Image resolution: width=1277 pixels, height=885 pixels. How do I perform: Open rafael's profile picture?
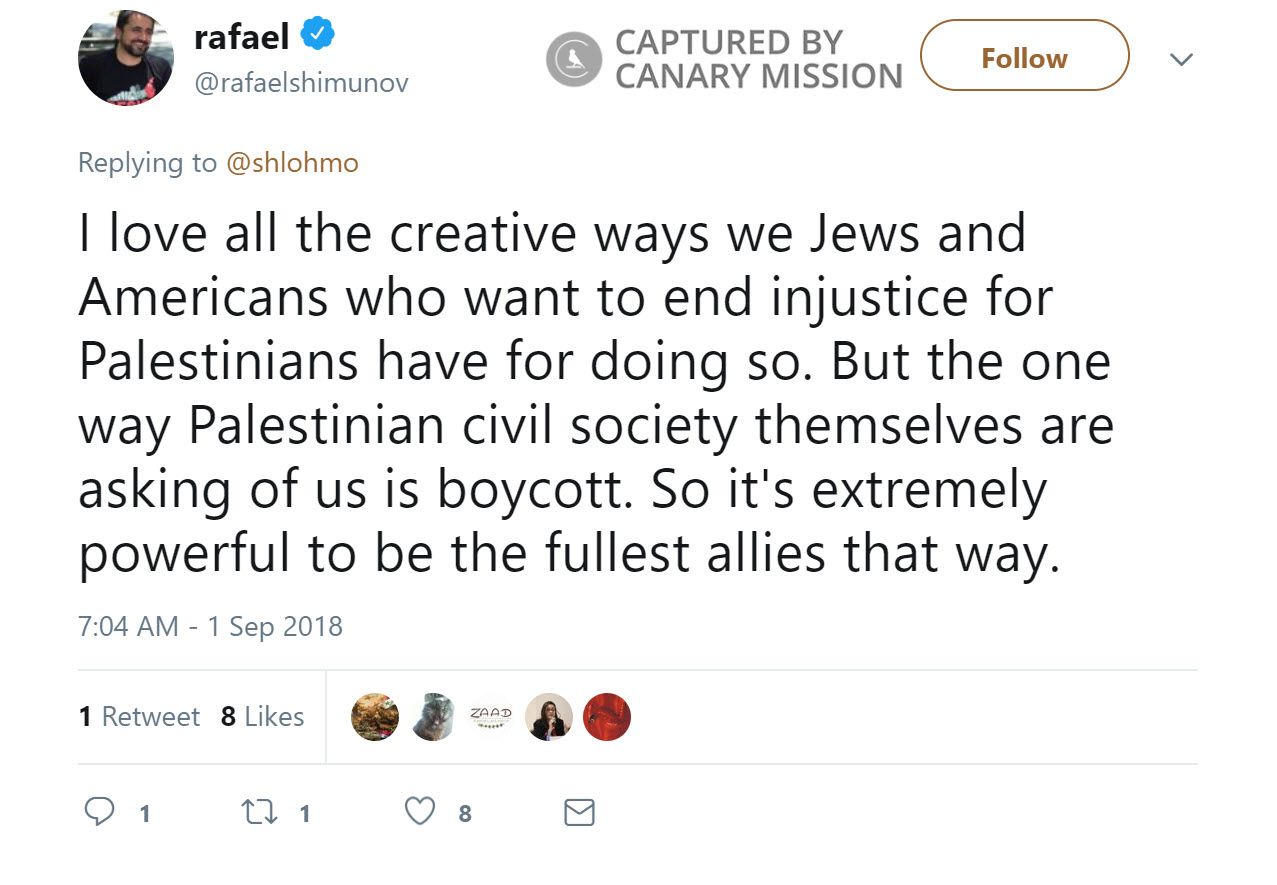coord(126,58)
